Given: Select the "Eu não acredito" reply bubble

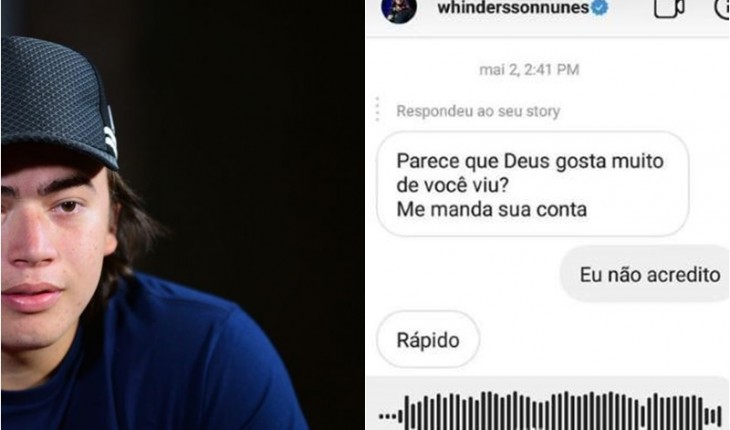Looking at the screenshot, I should [645, 274].
